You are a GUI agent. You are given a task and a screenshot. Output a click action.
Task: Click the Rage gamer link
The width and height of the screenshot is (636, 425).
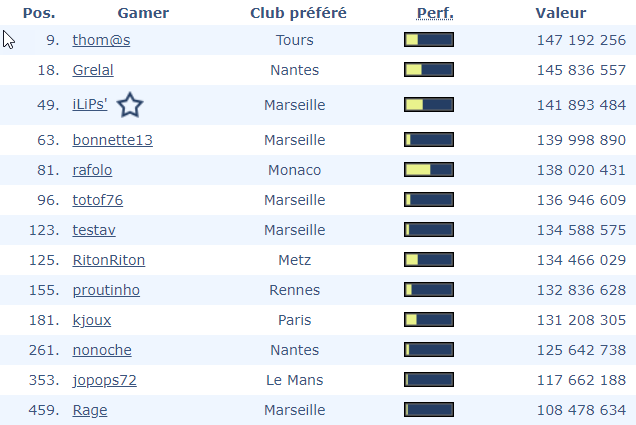pos(90,410)
